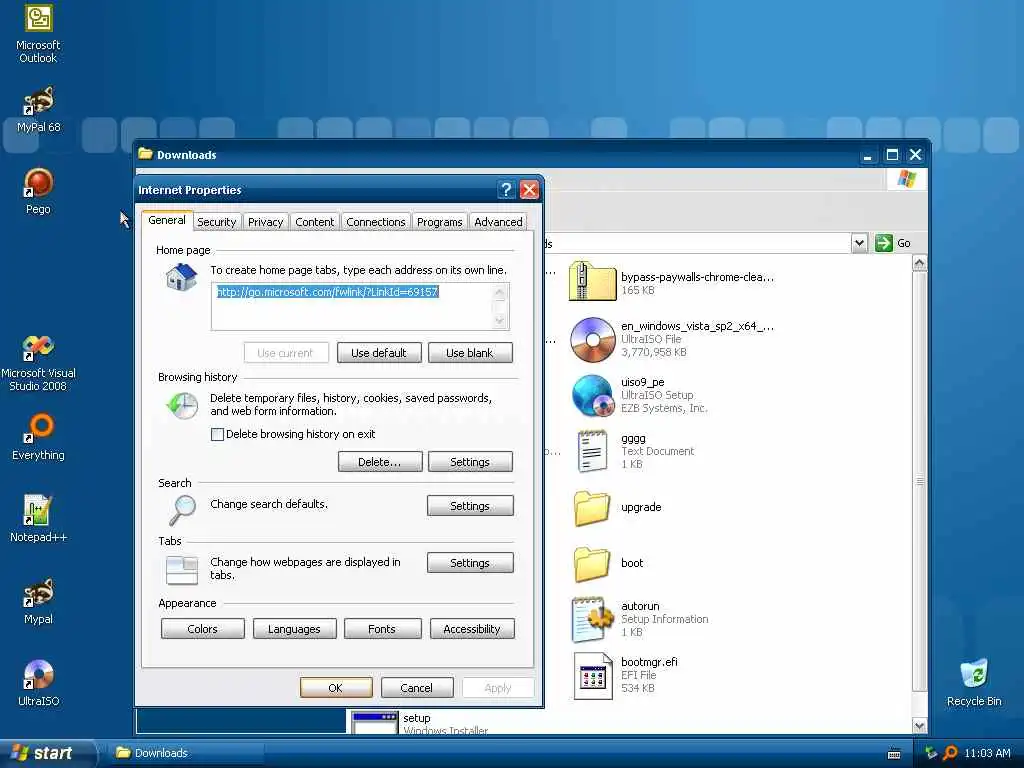The width and height of the screenshot is (1024, 768).
Task: Launch the Mypal desktop shortcut
Action: pos(38,601)
